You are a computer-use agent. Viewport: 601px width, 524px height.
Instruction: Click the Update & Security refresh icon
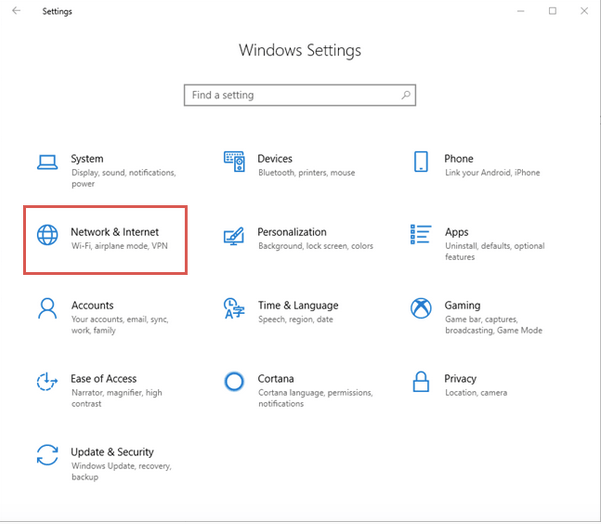click(x=47, y=455)
